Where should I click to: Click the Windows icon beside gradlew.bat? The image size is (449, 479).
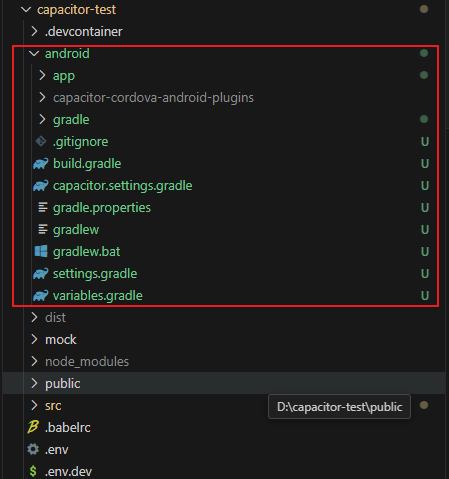[x=41, y=251]
